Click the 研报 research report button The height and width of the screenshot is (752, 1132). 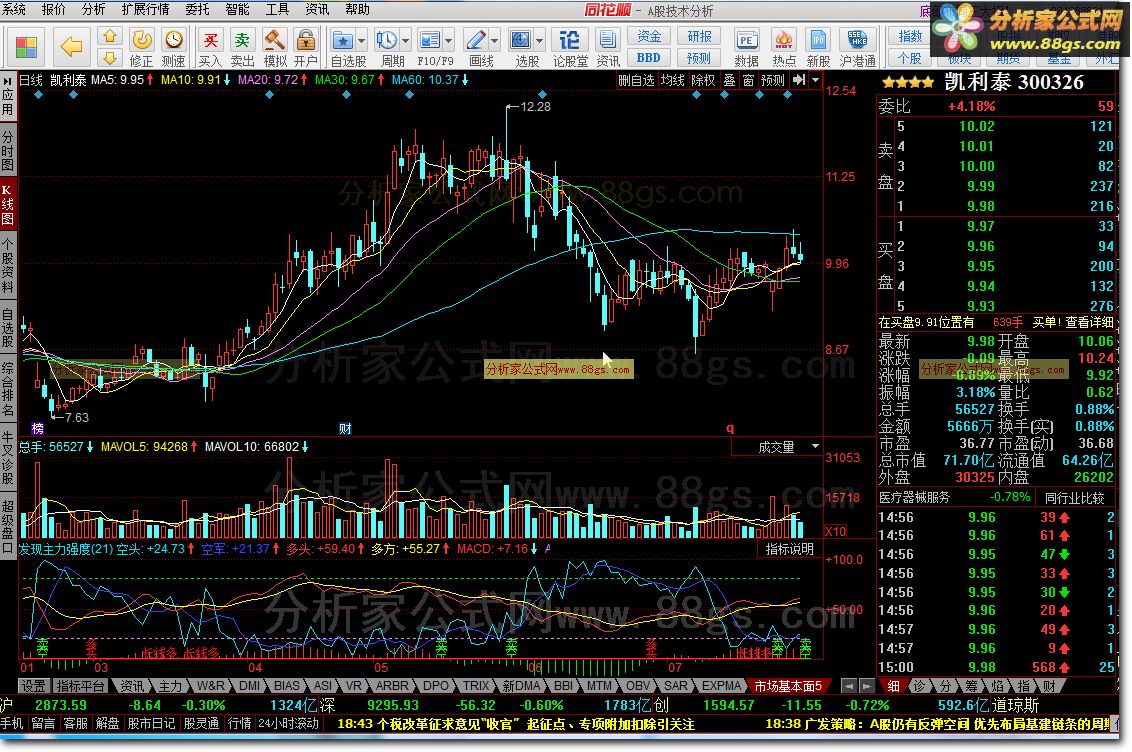pos(699,36)
